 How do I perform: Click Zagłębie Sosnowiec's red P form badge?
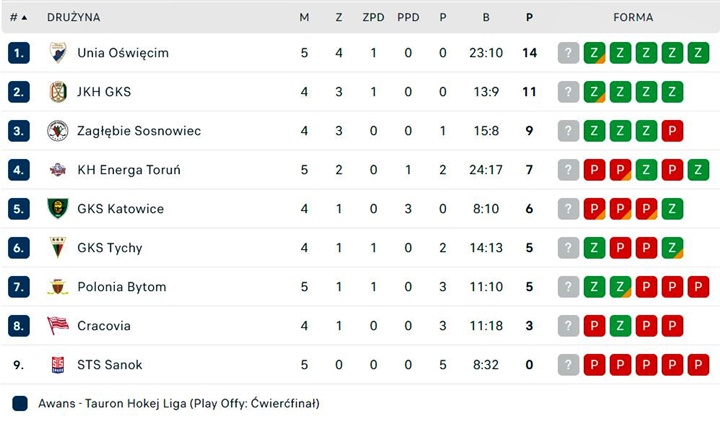[672, 131]
